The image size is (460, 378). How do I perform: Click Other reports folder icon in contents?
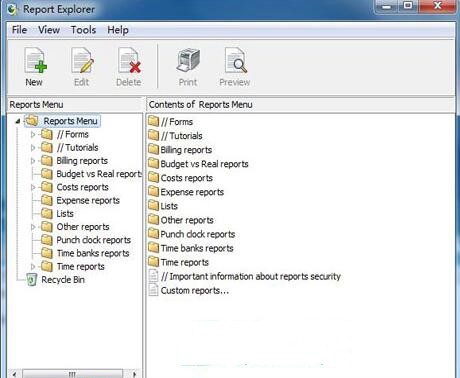pyautogui.click(x=153, y=219)
